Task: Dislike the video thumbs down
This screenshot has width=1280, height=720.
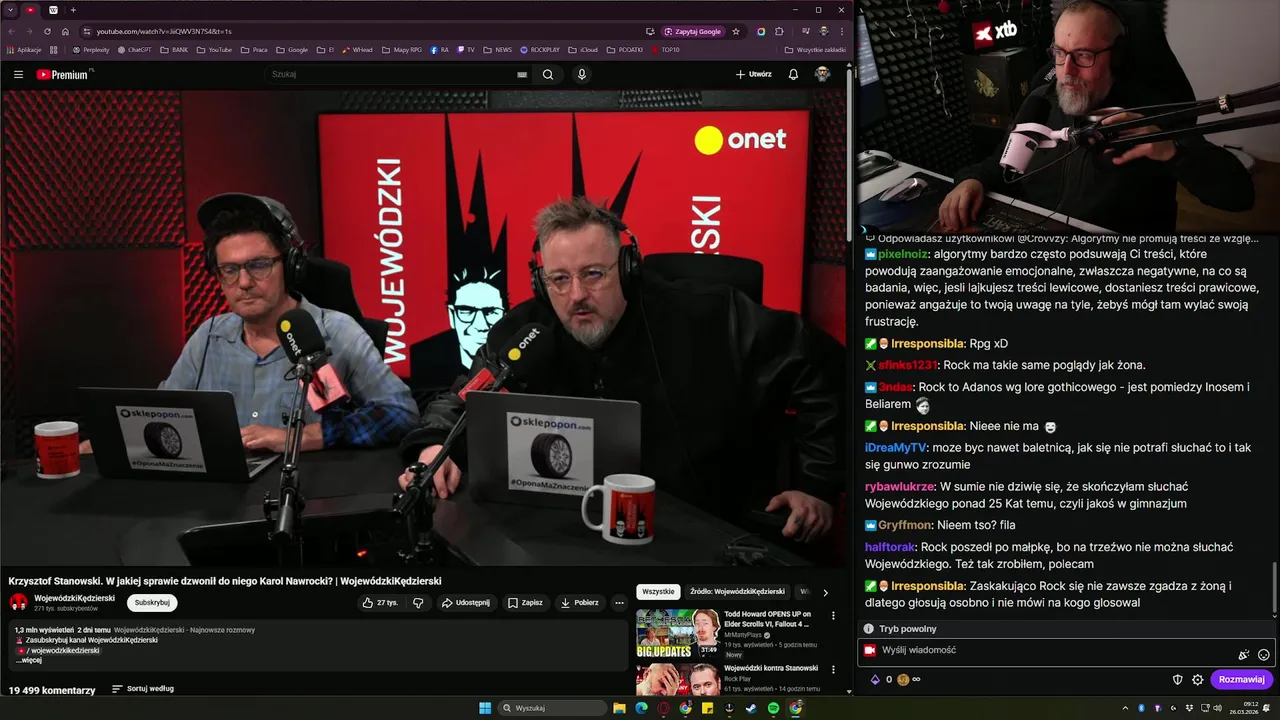Action: click(x=418, y=603)
